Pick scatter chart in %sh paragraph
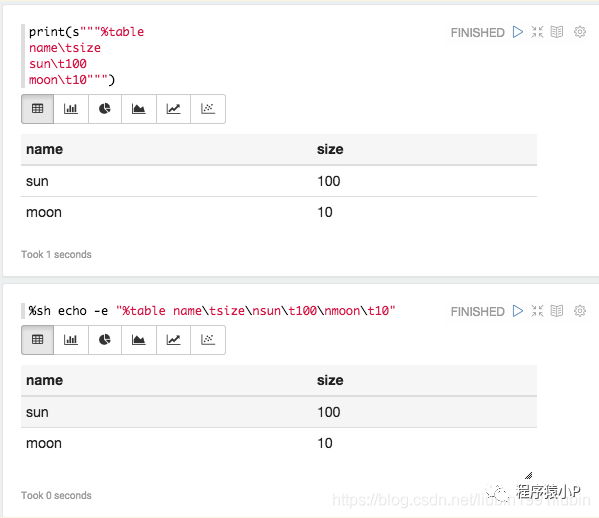 (x=208, y=340)
